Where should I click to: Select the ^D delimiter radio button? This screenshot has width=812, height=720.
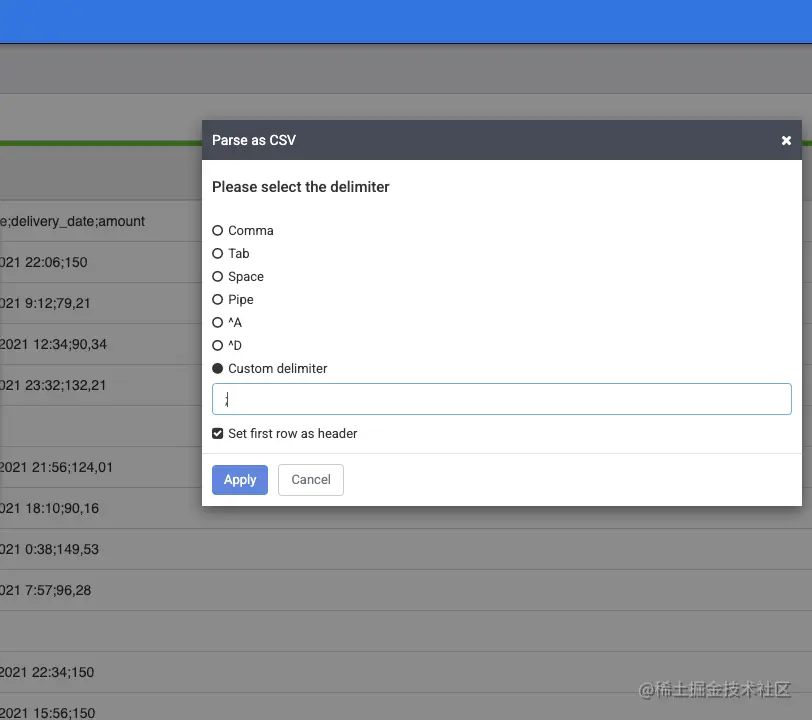[218, 345]
